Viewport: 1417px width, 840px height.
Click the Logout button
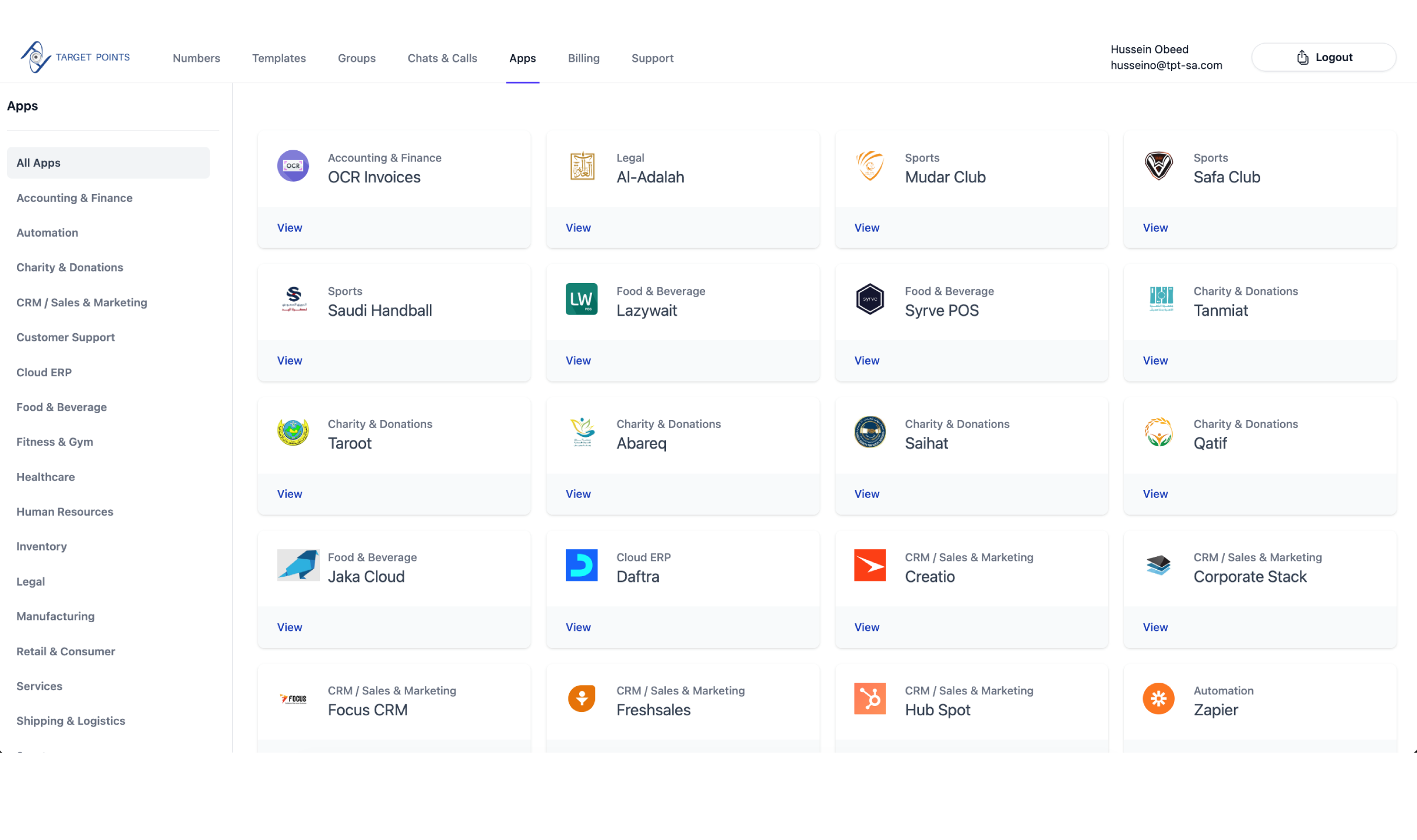pyautogui.click(x=1324, y=57)
